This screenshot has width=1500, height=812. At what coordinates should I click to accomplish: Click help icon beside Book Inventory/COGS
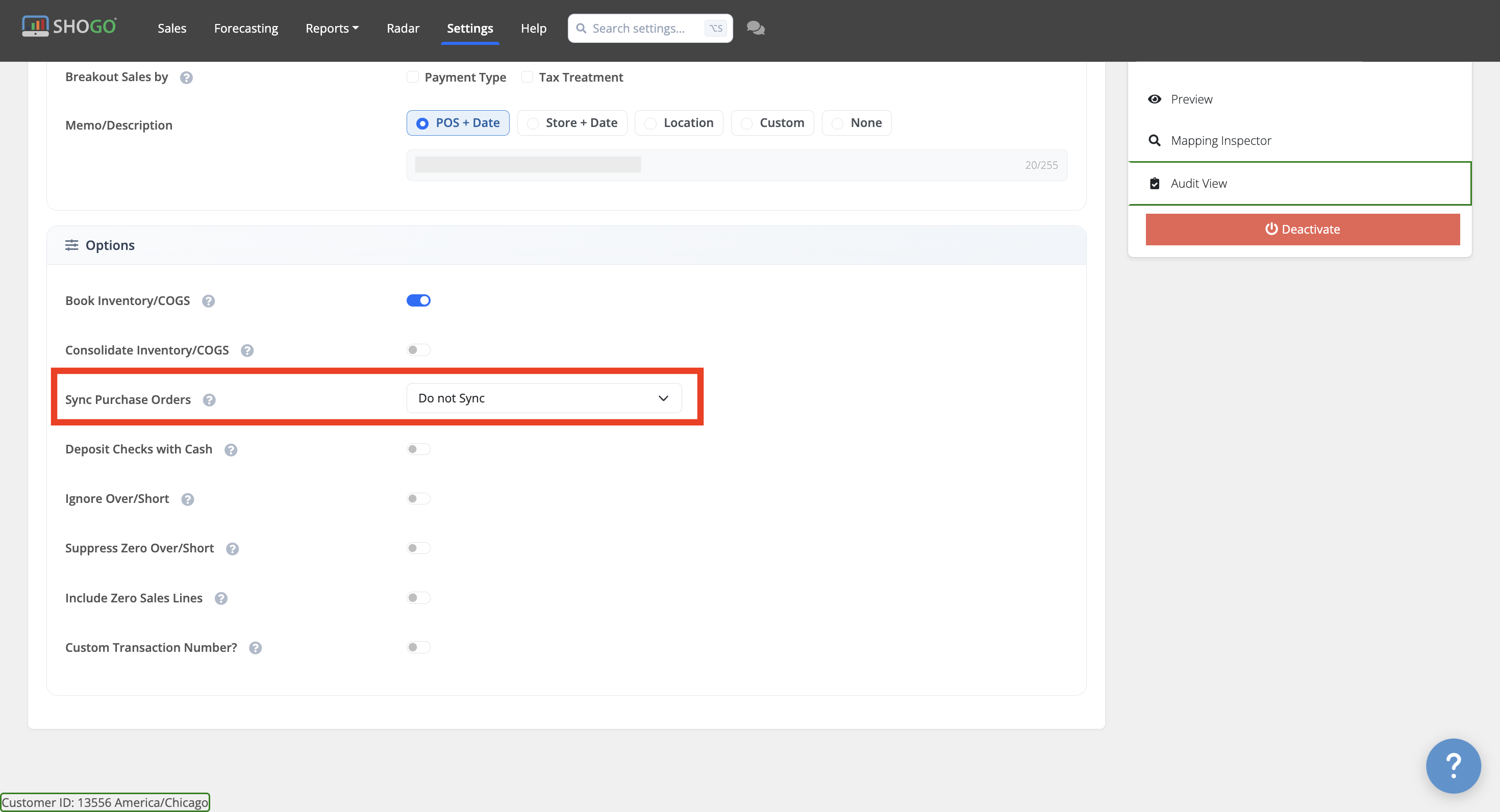coord(209,301)
